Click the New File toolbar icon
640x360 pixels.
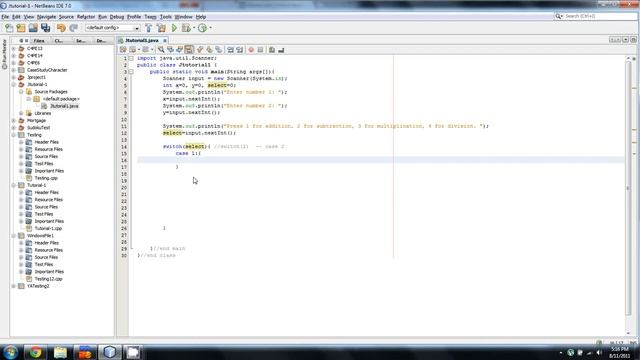9,28
